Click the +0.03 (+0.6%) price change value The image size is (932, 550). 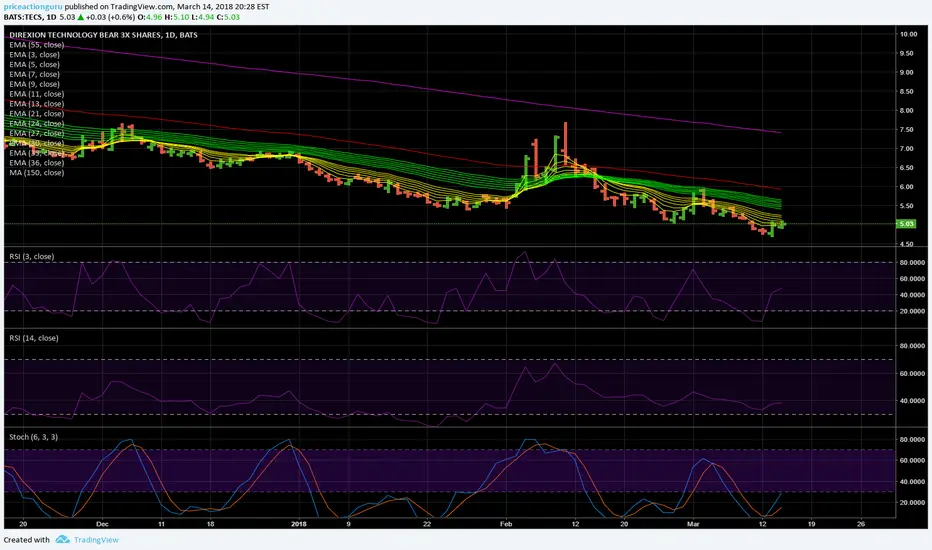click(x=111, y=17)
